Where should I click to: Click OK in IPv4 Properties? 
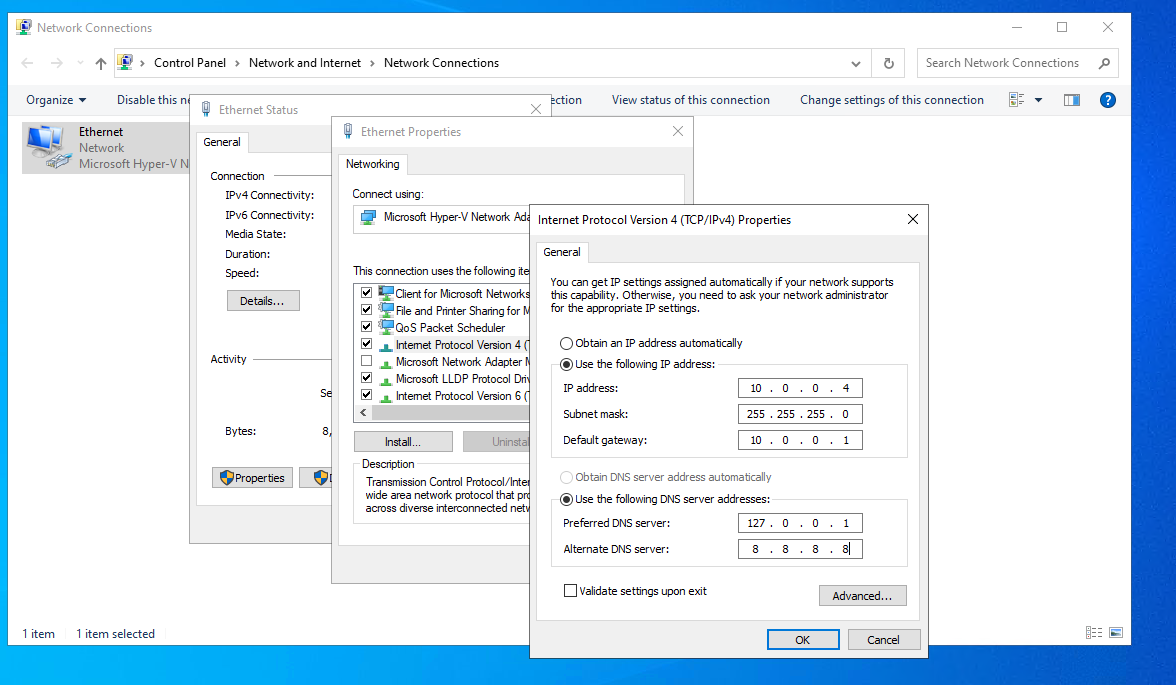[803, 640]
